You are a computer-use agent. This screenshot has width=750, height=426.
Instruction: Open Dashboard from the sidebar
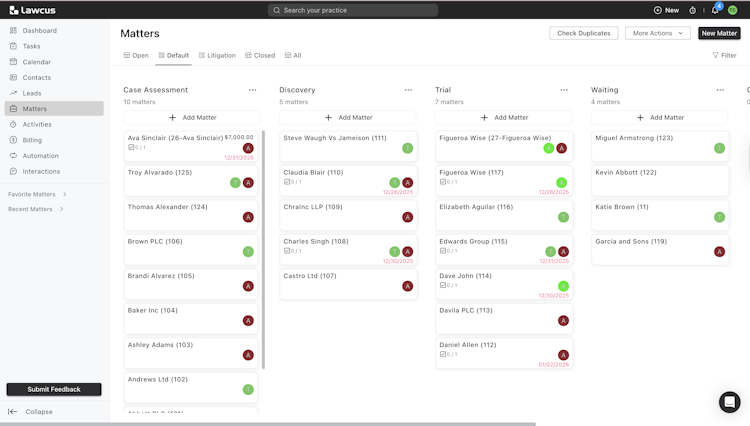point(39,31)
